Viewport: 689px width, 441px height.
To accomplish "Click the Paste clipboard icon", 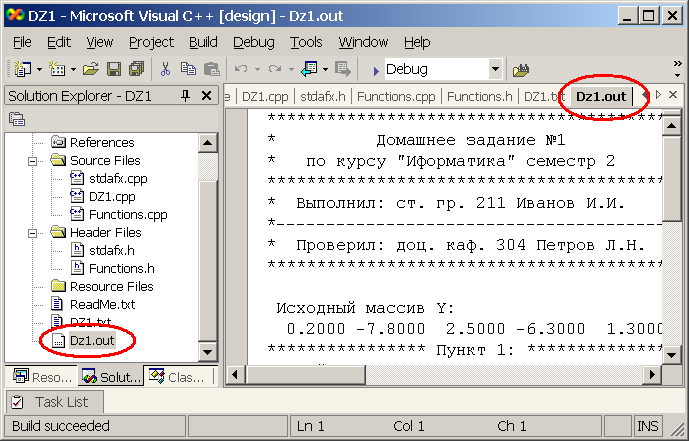I will [211, 69].
